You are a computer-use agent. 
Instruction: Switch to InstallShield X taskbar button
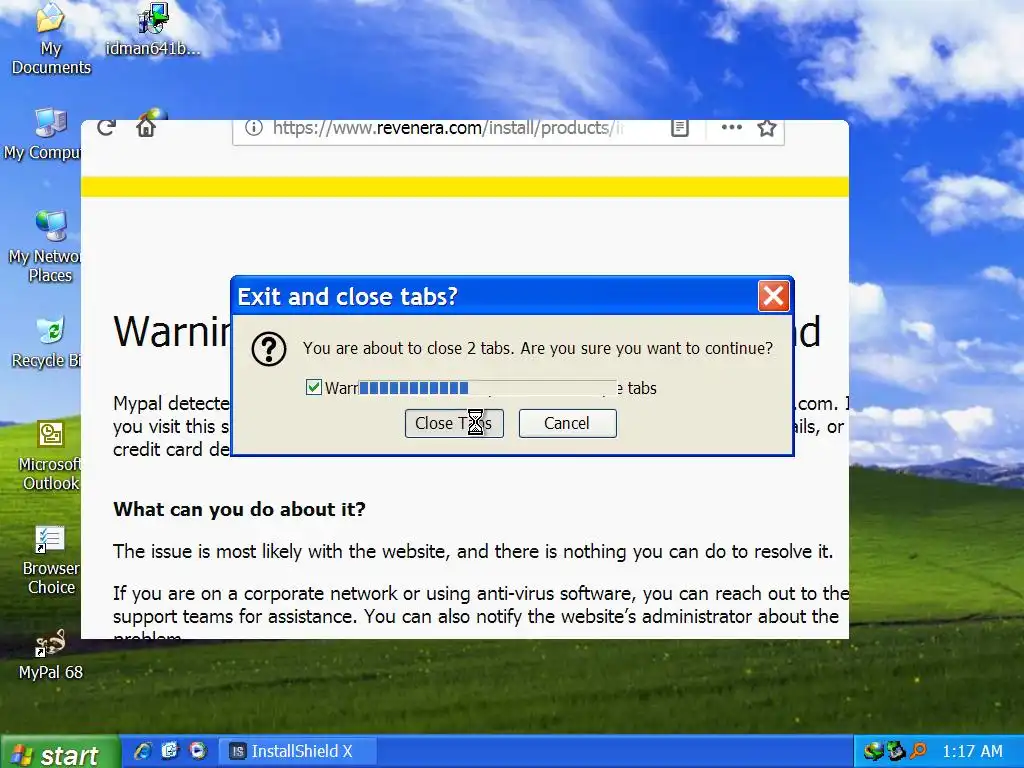click(298, 752)
